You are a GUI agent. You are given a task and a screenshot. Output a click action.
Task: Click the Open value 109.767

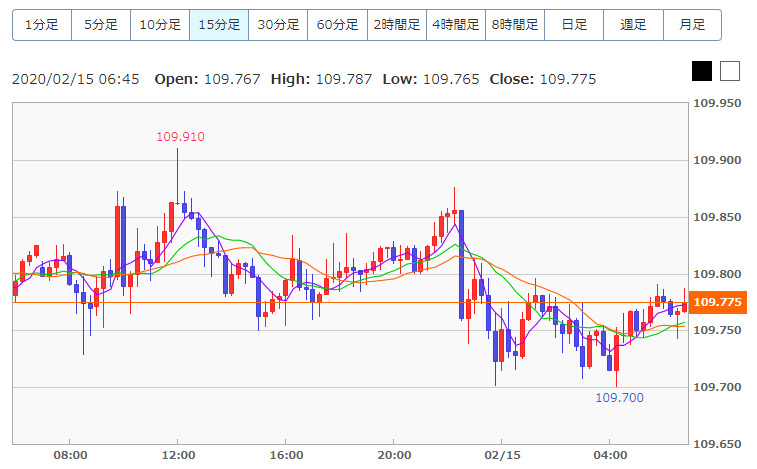point(232,79)
